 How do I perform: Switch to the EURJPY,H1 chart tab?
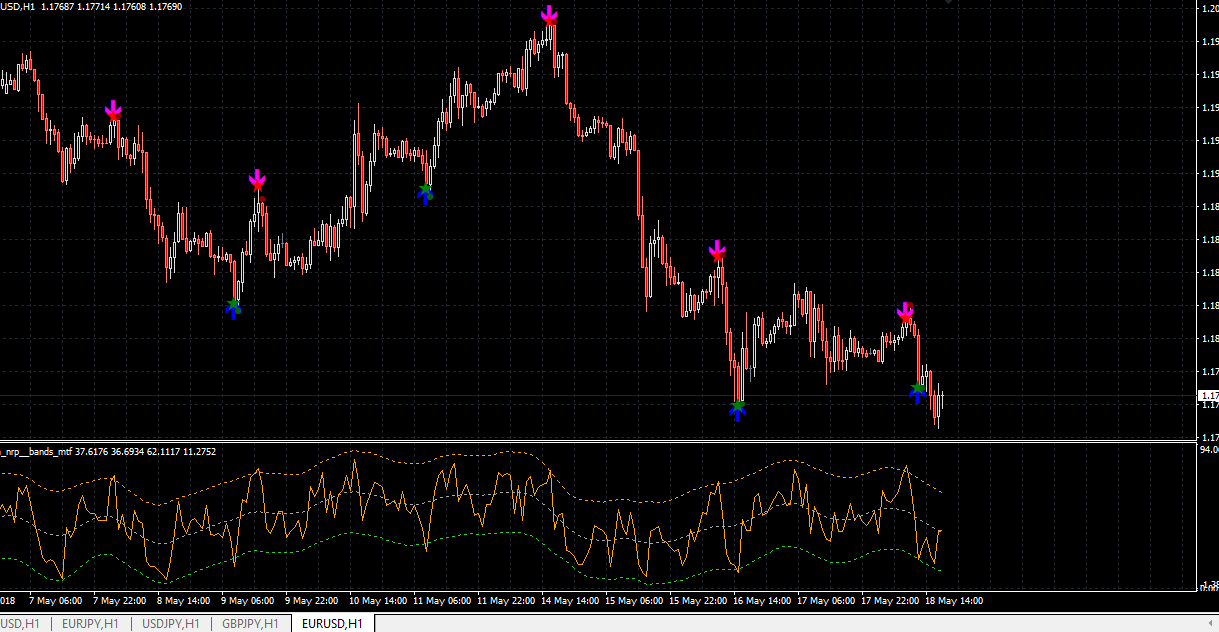coord(90,624)
